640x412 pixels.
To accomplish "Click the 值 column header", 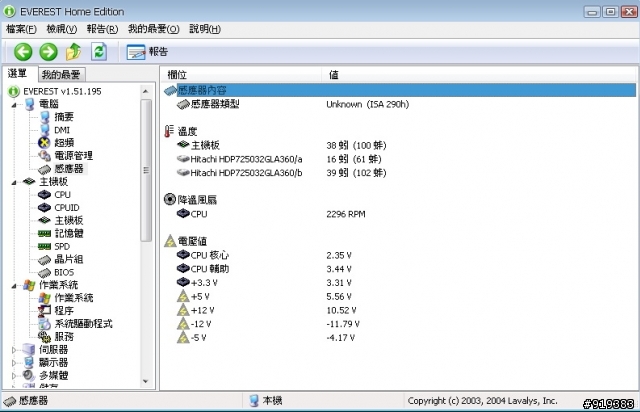I will tap(480, 75).
